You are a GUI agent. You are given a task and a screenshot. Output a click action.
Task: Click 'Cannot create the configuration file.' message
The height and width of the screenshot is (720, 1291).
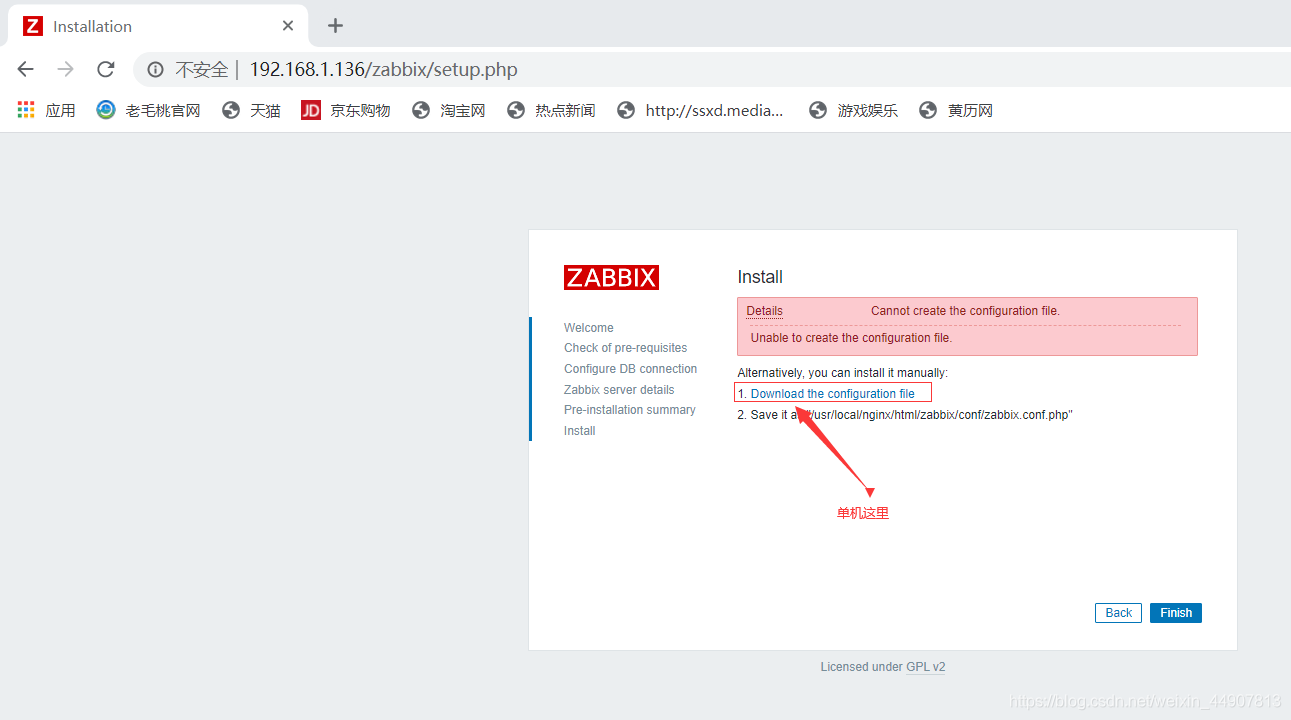(x=965, y=311)
